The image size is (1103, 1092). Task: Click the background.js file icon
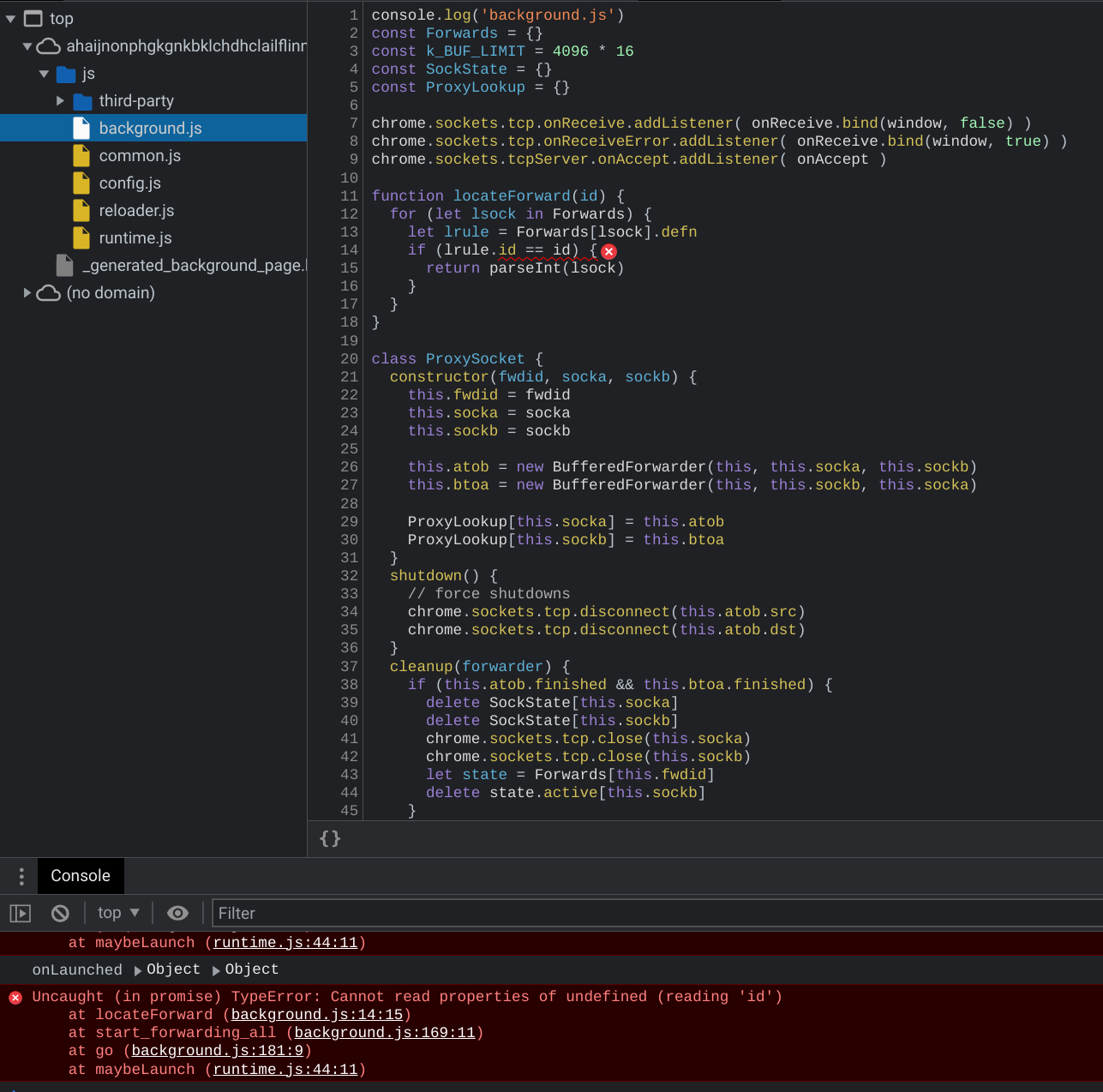click(81, 129)
